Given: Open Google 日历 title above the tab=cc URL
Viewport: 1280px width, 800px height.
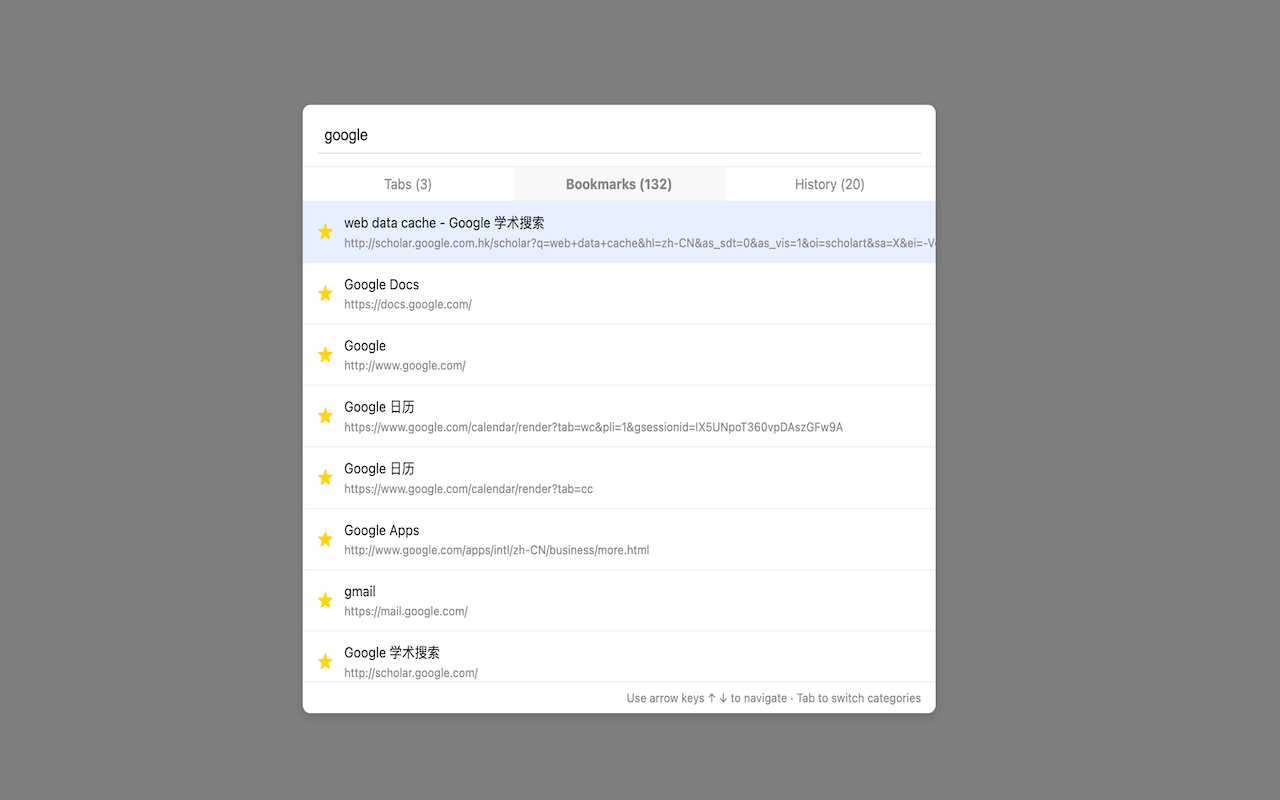Looking at the screenshot, I should 379,469.
